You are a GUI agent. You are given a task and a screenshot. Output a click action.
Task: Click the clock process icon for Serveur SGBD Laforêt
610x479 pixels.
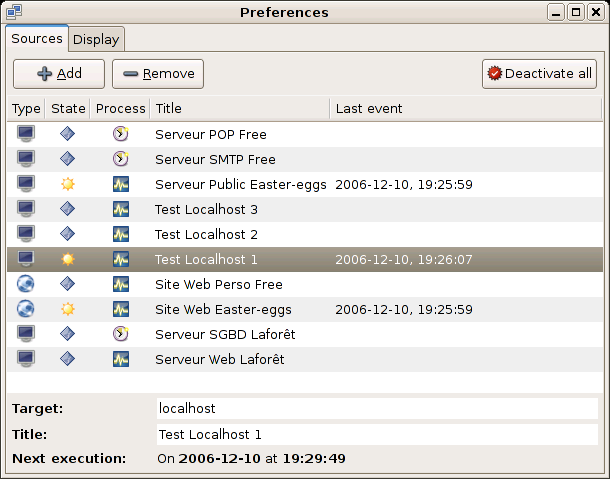pyautogui.click(x=121, y=334)
